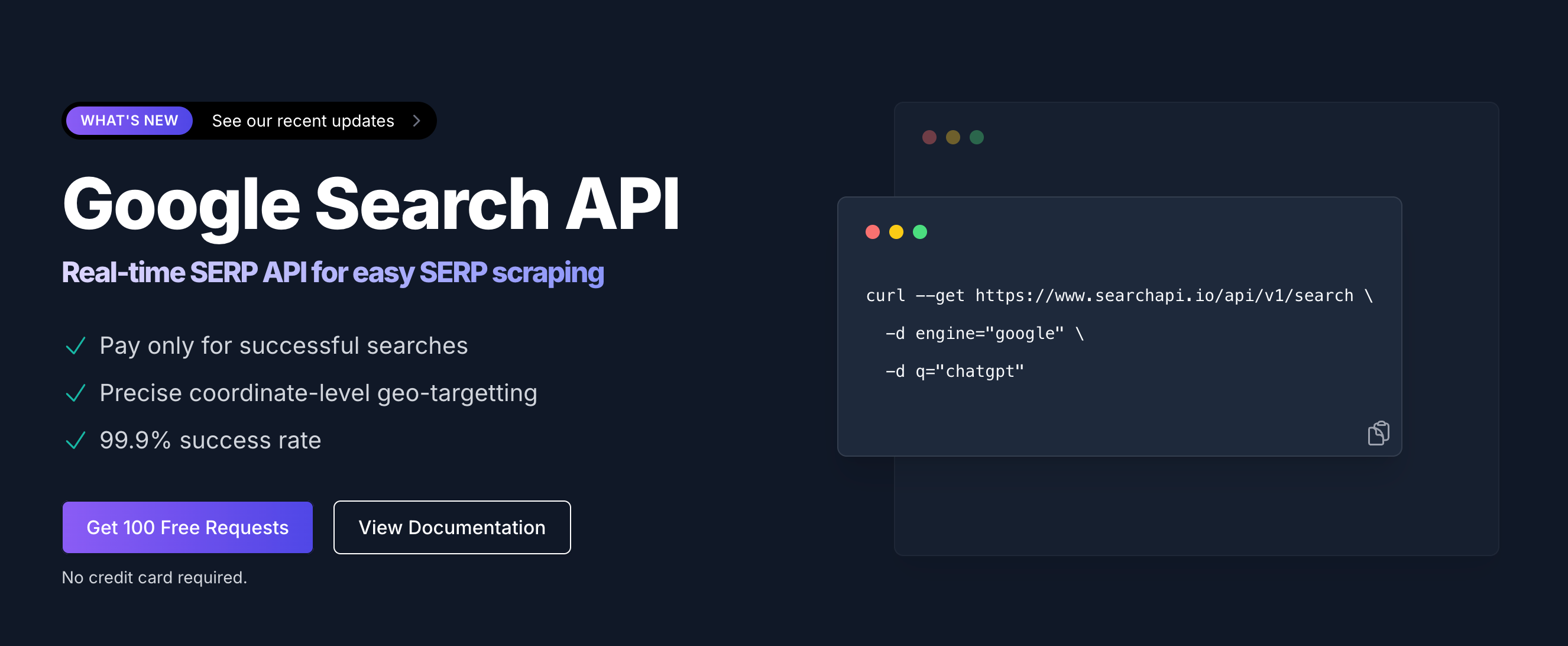This screenshot has width=1568, height=646.
Task: Click the q="chatgpt" code line
Action: (954, 372)
